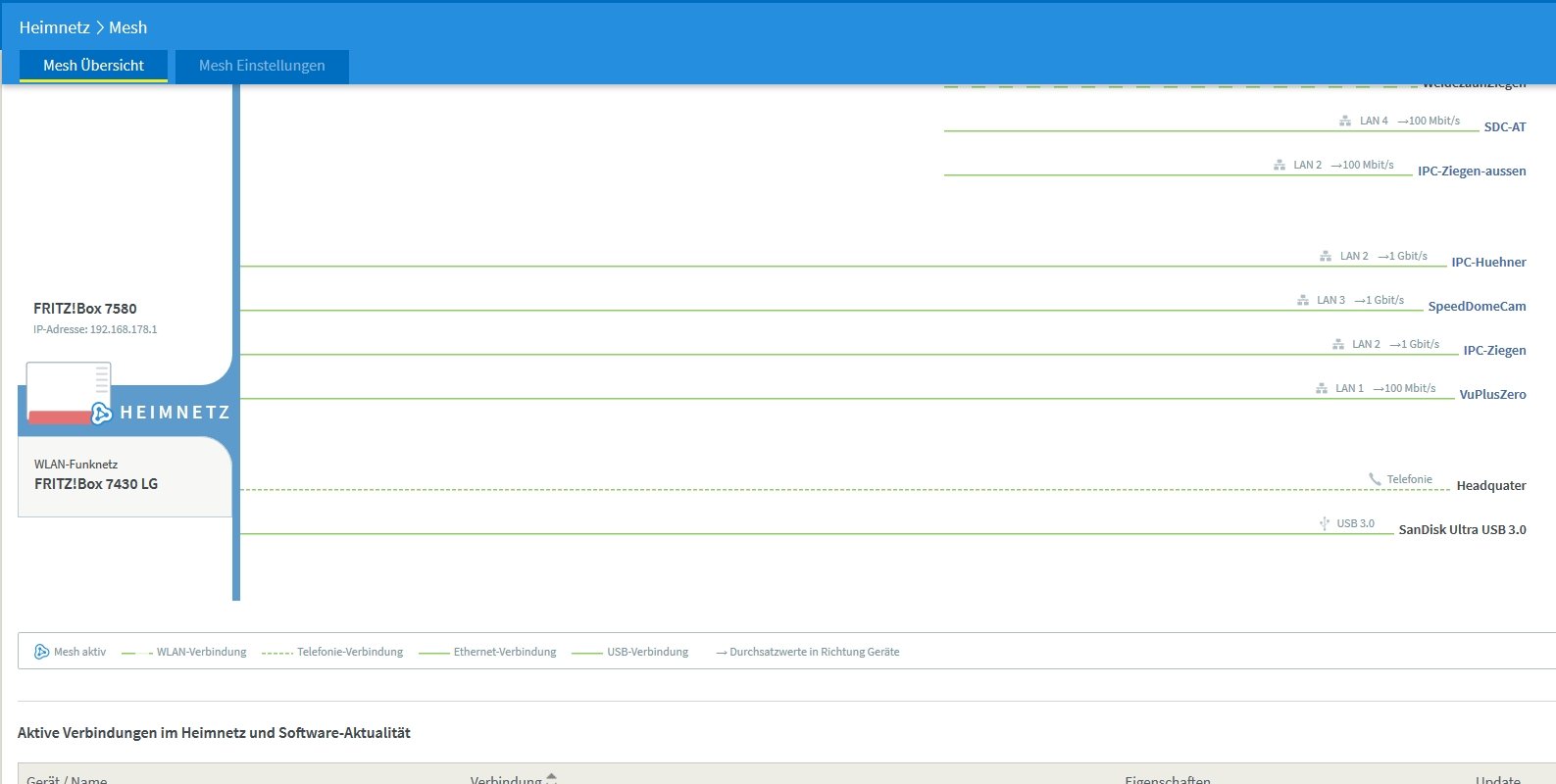Click the USB-Verbindung legend entry
The height and width of the screenshot is (784, 1556).
pos(647,652)
